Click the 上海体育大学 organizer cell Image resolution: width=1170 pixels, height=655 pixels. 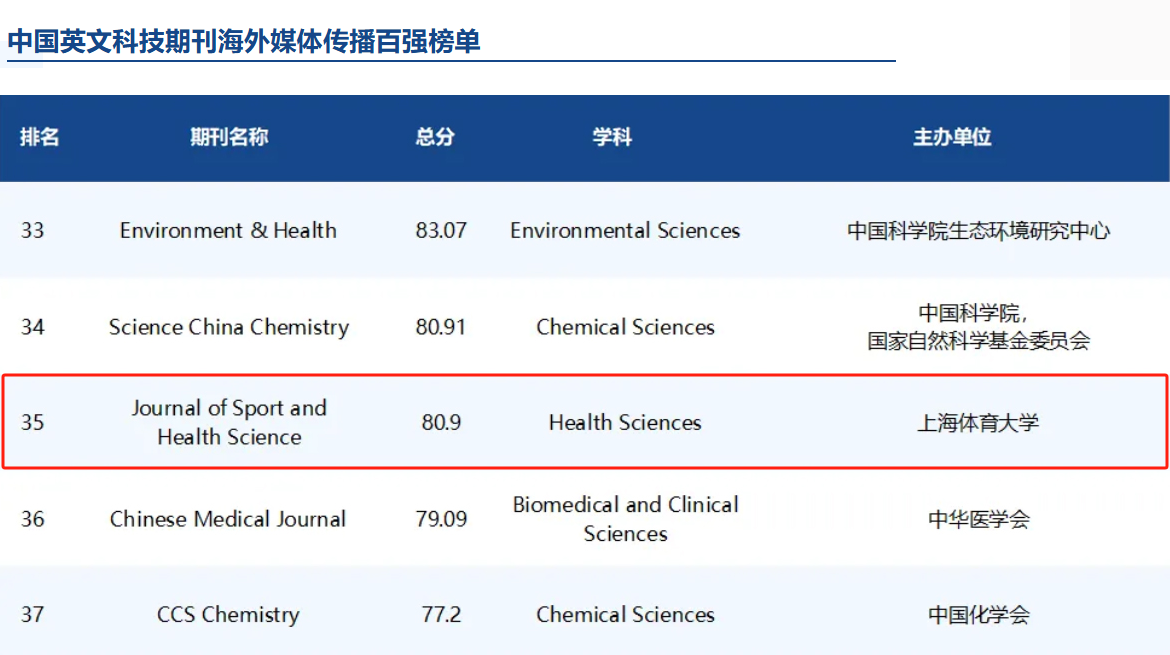click(978, 423)
